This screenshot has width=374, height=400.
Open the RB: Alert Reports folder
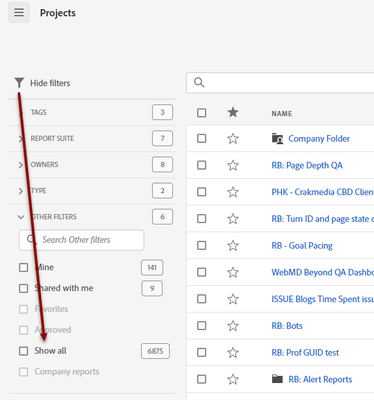click(x=320, y=379)
